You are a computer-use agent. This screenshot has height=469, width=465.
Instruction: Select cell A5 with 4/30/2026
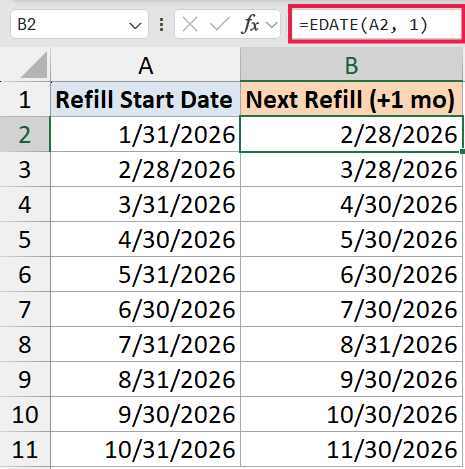point(145,239)
